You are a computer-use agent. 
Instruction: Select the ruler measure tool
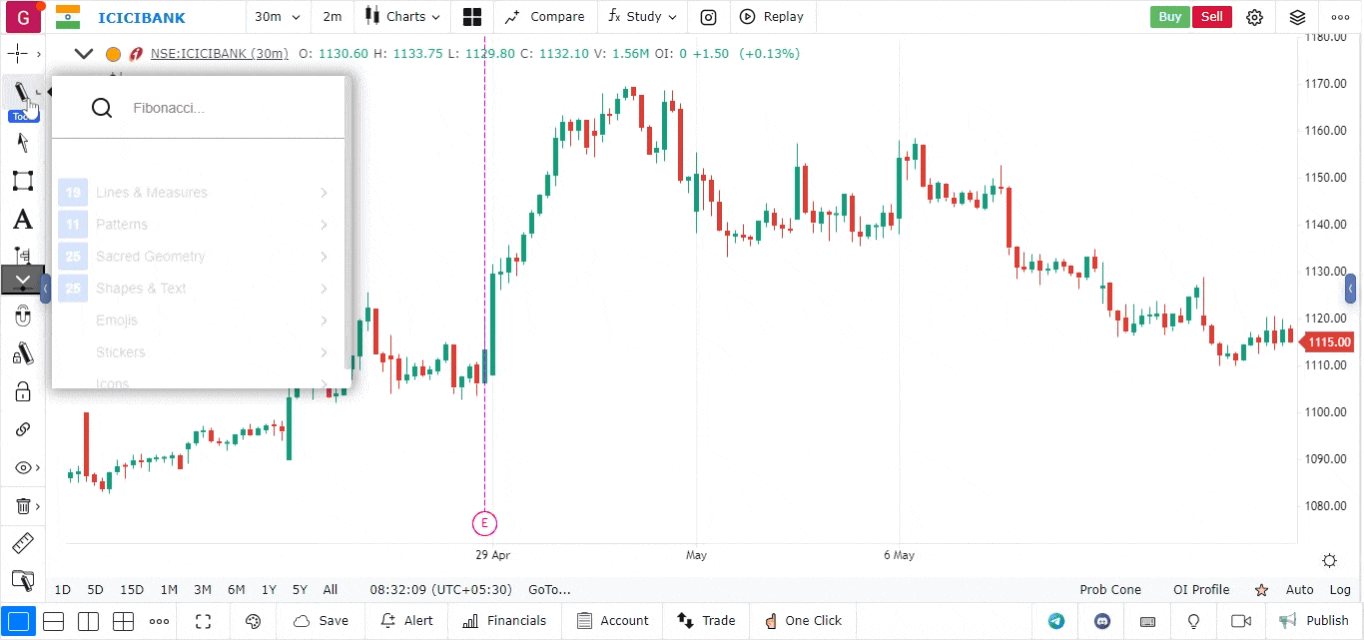point(22,544)
